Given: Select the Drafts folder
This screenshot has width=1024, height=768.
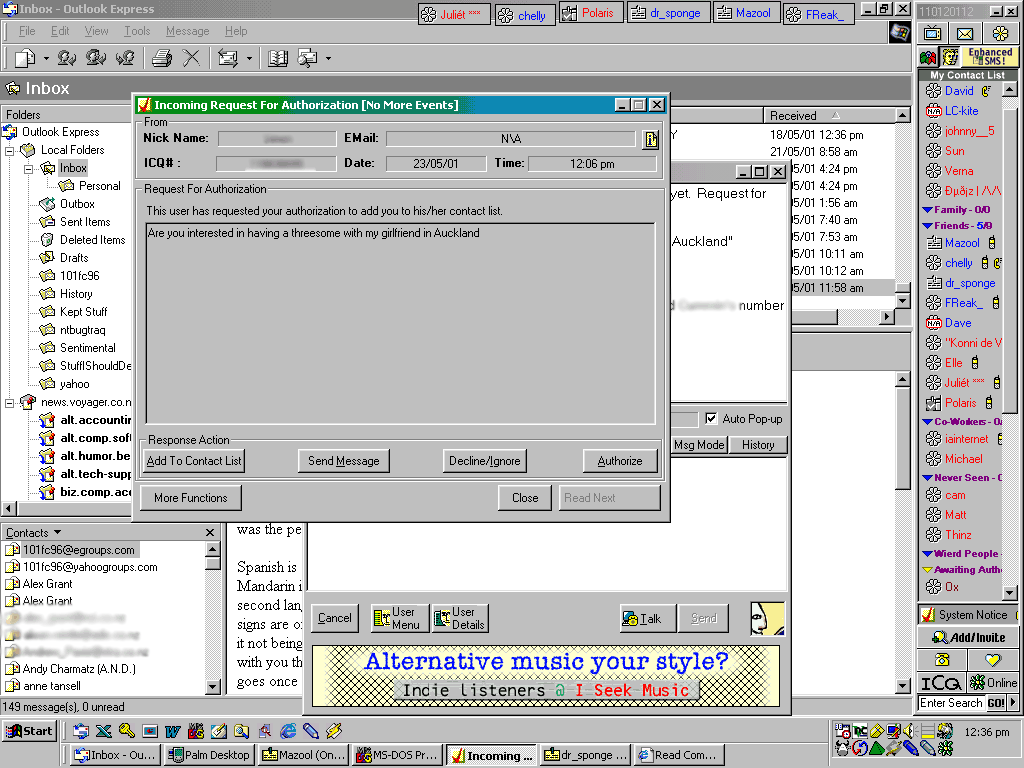Looking at the screenshot, I should (74, 258).
